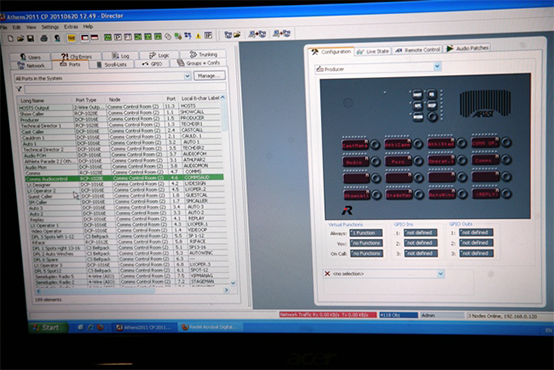
Task: Open the Groups + Confs tab
Action: pyautogui.click(x=199, y=63)
